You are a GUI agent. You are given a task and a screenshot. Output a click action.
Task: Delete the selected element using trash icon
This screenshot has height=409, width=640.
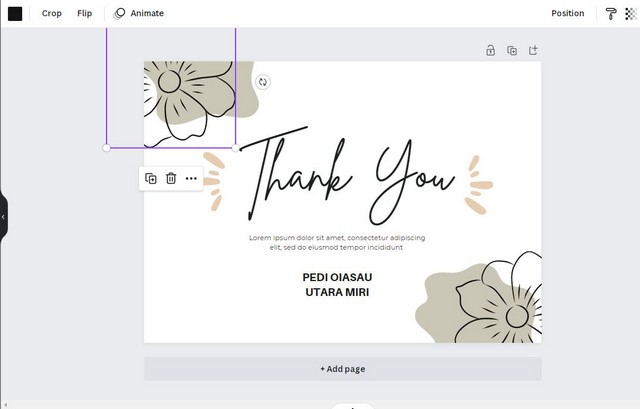pyautogui.click(x=171, y=178)
